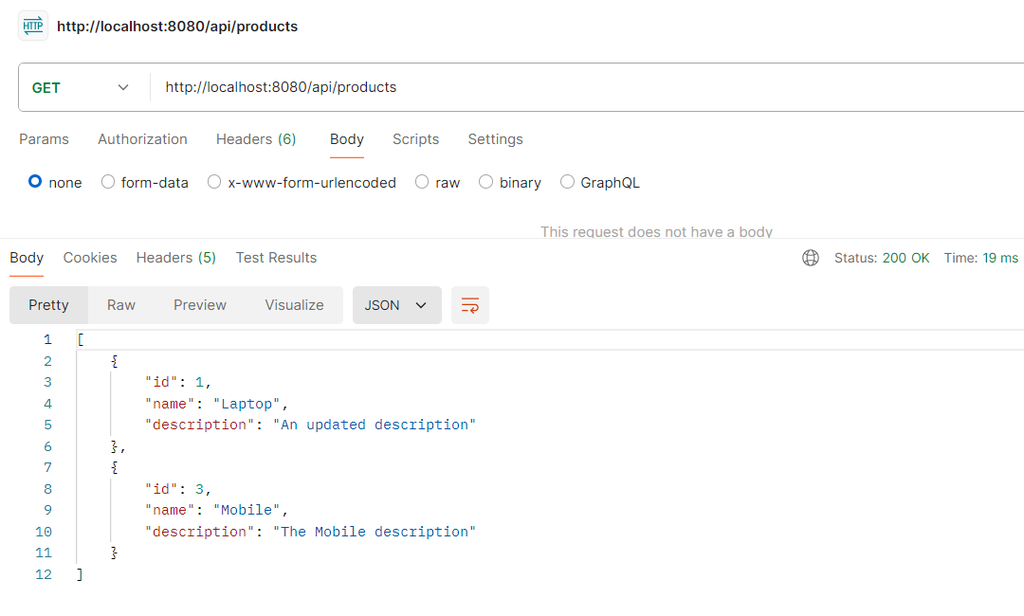Image resolution: width=1024 pixels, height=616 pixels.
Task: Go to the Scripts tab
Action: [x=415, y=139]
